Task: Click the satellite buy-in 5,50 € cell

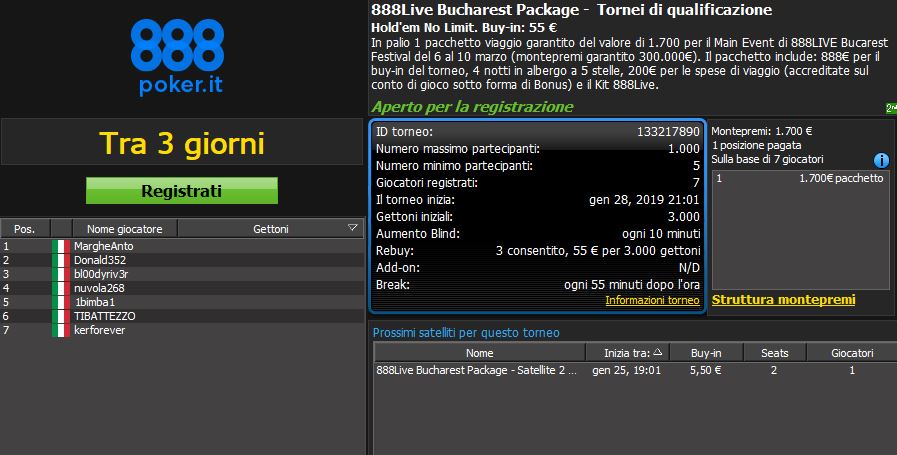Action: click(x=705, y=370)
